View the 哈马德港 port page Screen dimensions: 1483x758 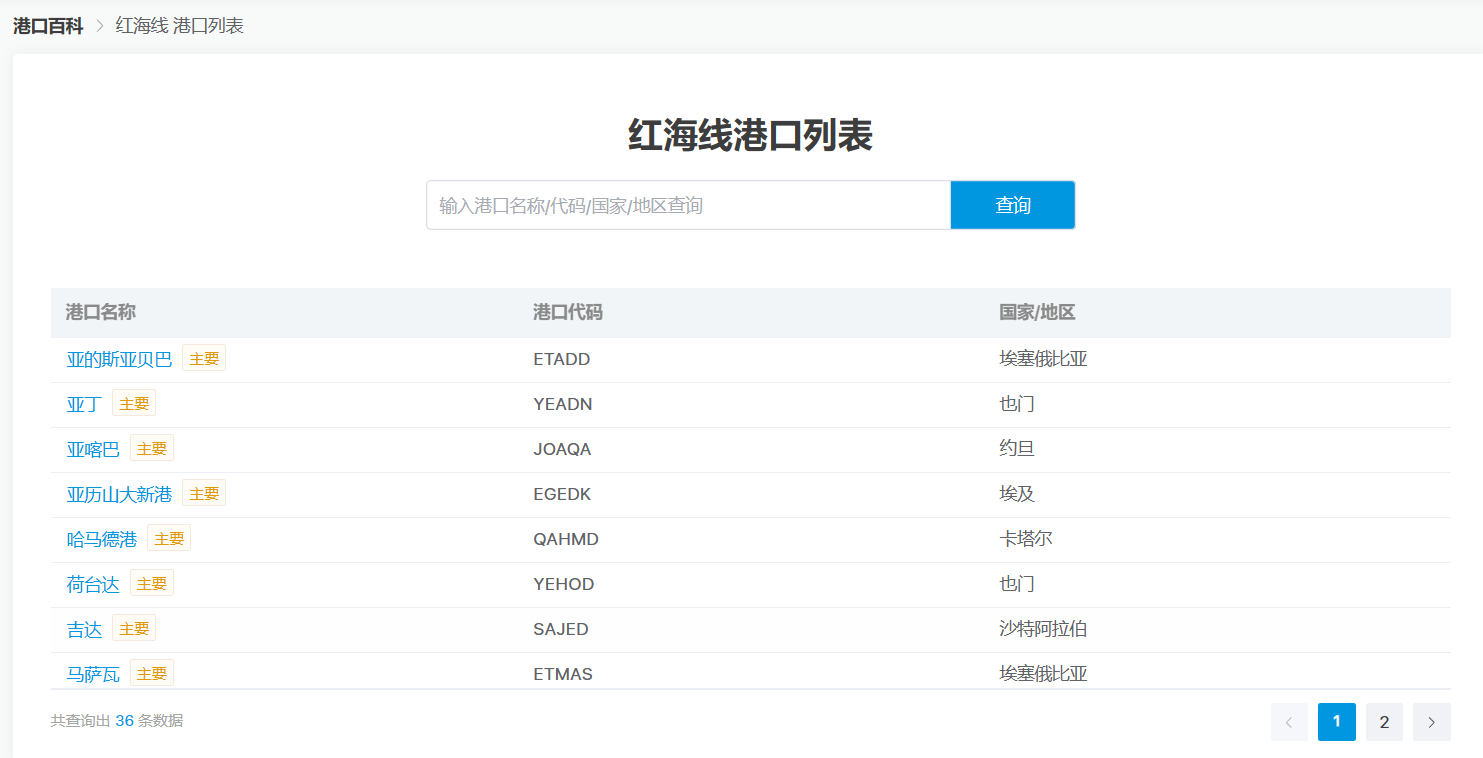102,539
